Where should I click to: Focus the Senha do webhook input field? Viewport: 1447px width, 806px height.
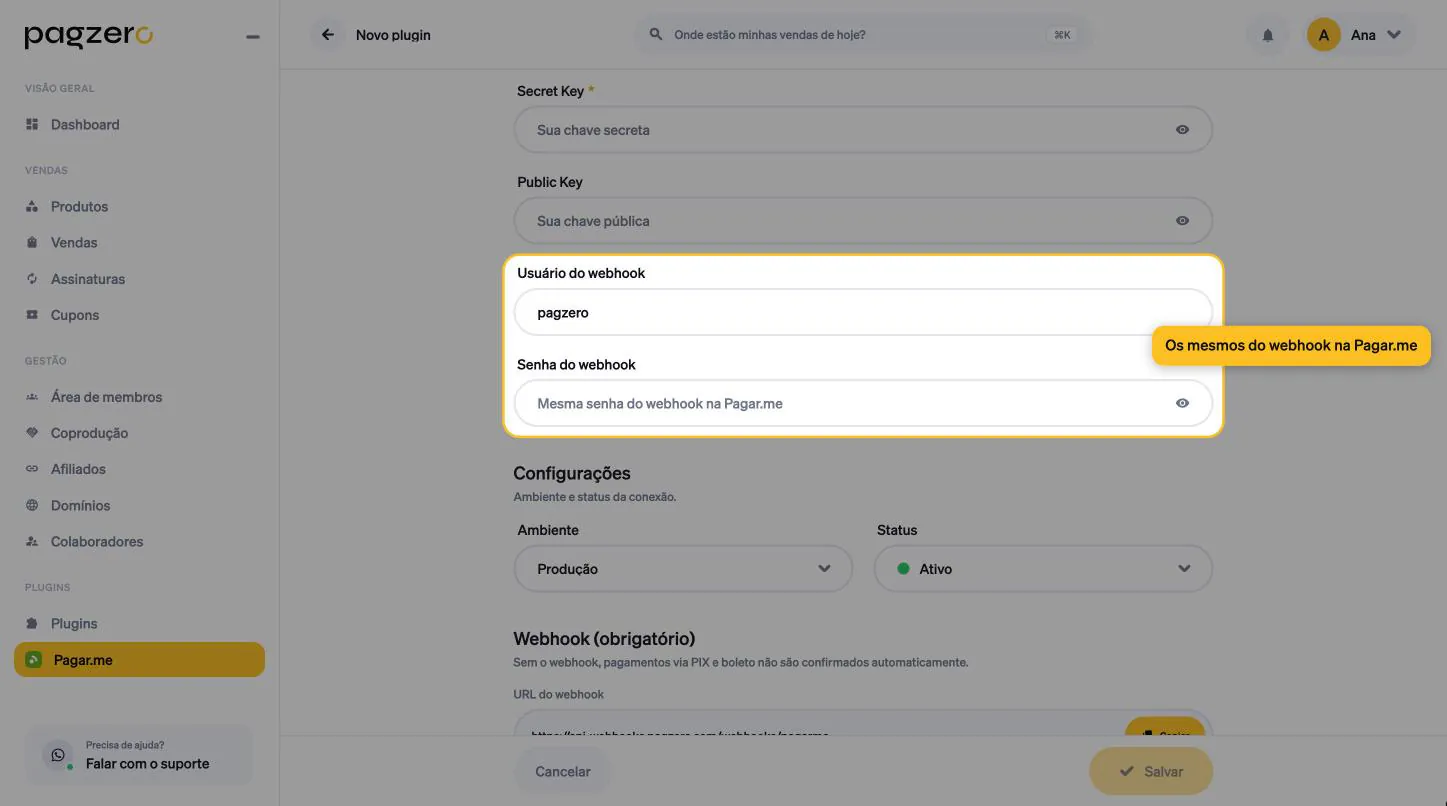[x=863, y=404]
